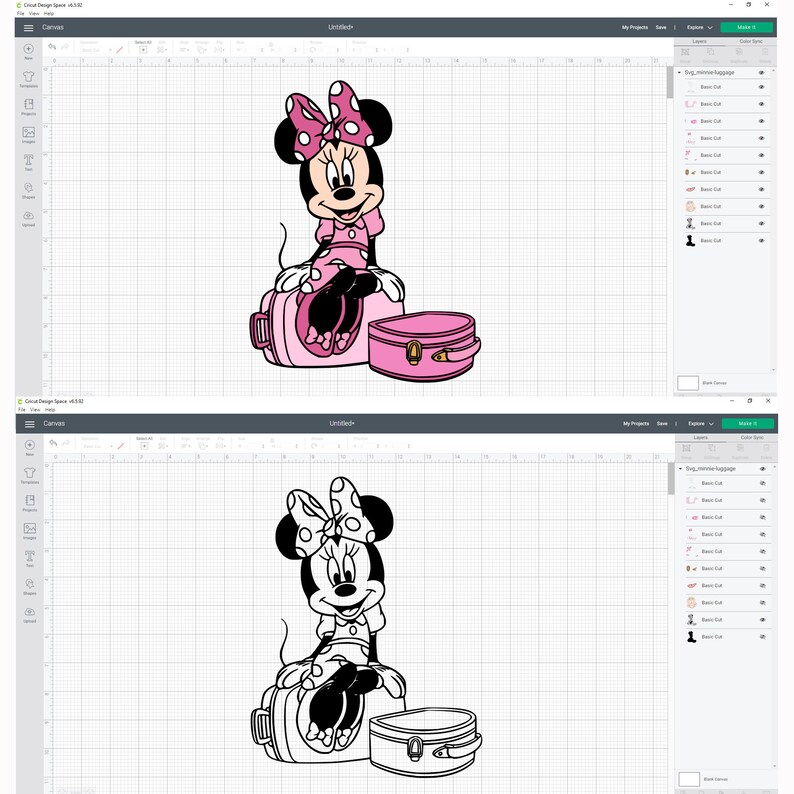794x794 pixels.
Task: Hide the first Basic Cut layer in top window
Action: tap(761, 87)
